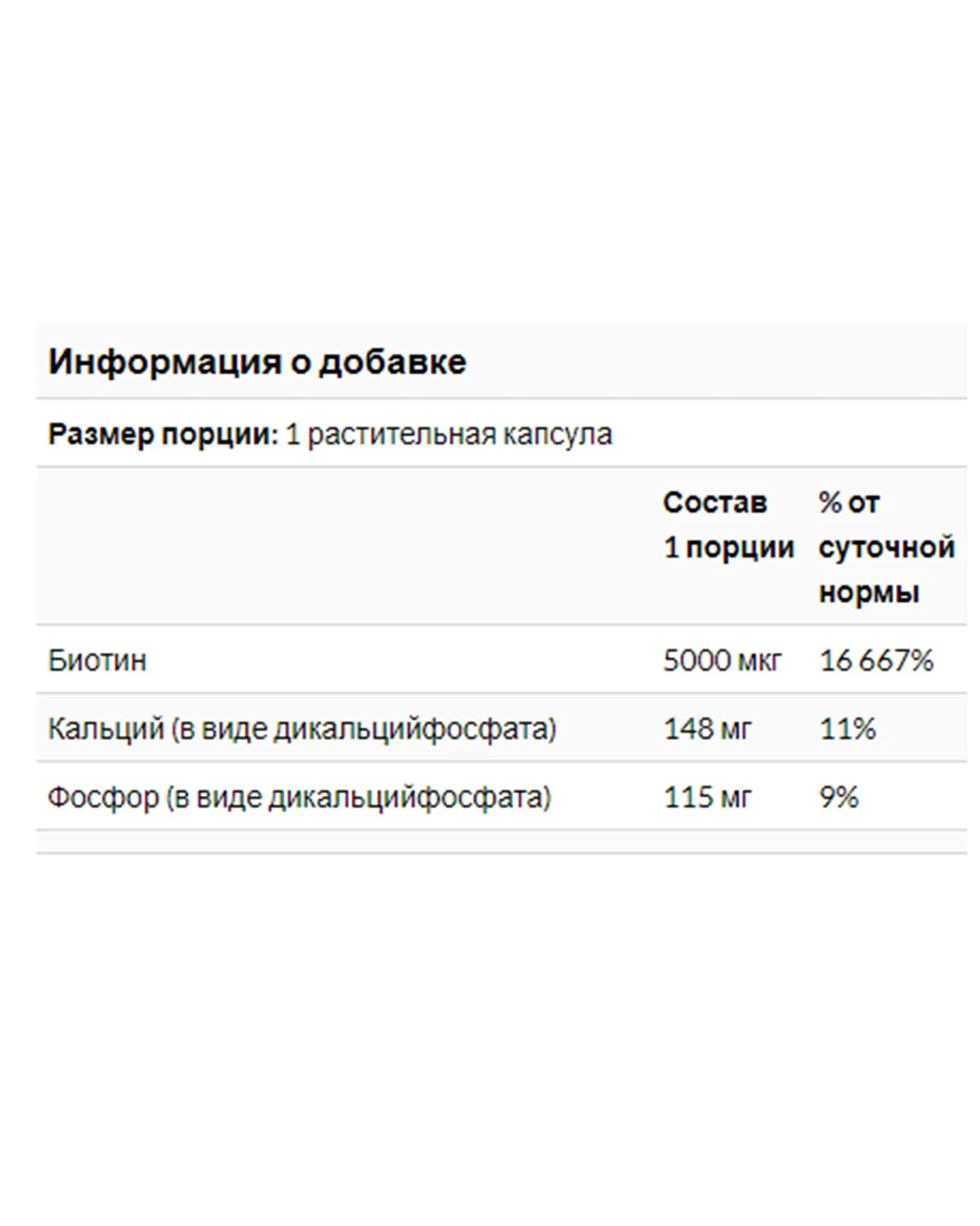
Task: Click the "Размер порции:" label
Action: coord(163,434)
